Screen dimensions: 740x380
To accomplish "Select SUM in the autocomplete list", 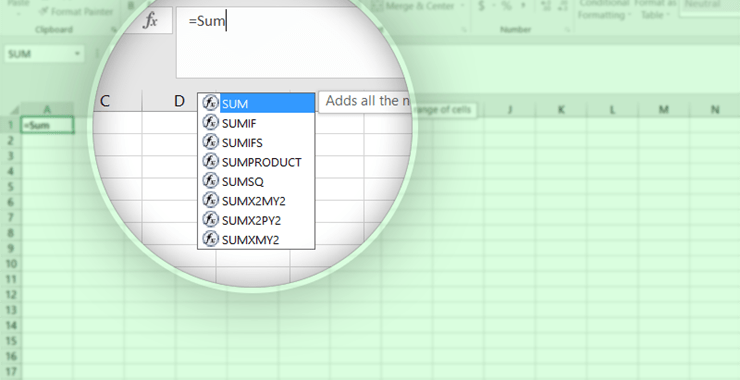I will (256, 103).
